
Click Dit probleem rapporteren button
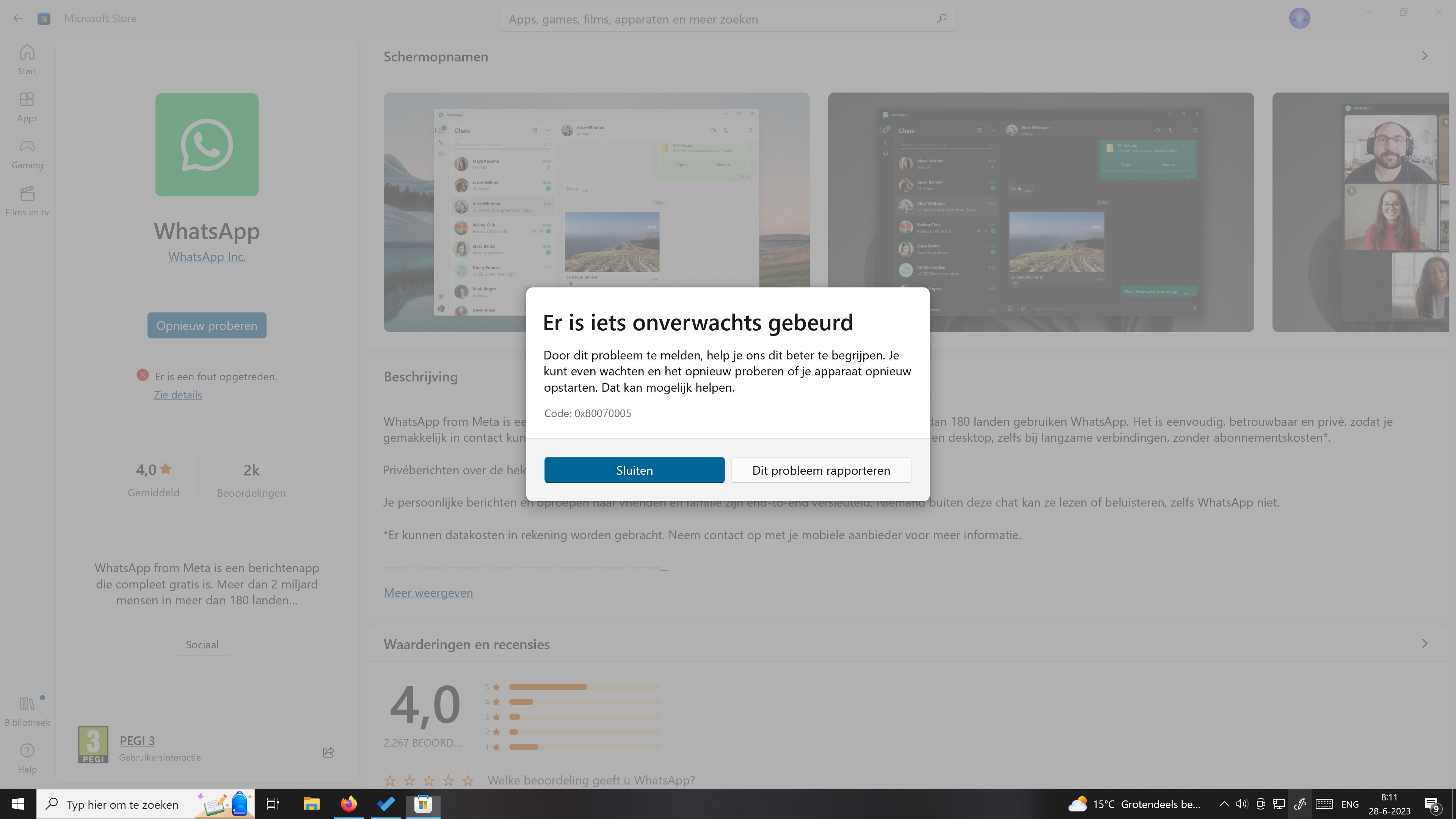click(x=821, y=470)
